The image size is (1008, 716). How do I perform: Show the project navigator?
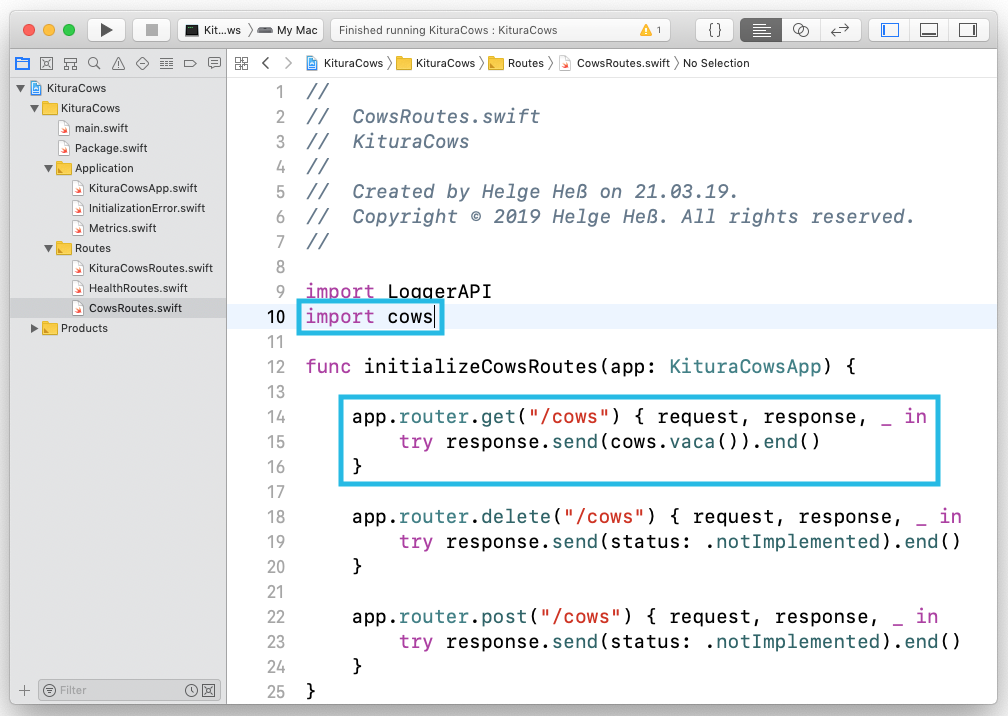pos(22,63)
